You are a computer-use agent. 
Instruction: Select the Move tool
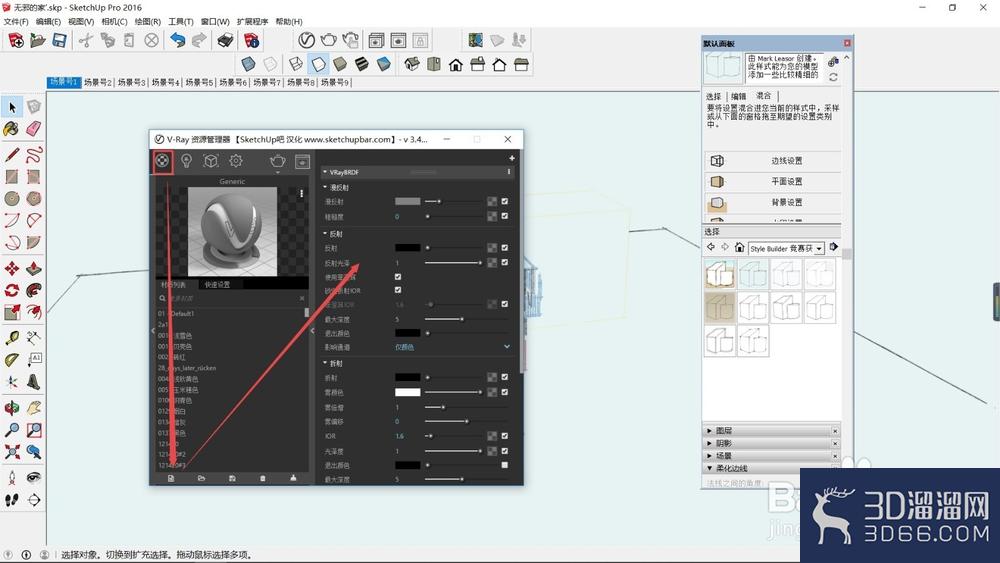click(11, 268)
